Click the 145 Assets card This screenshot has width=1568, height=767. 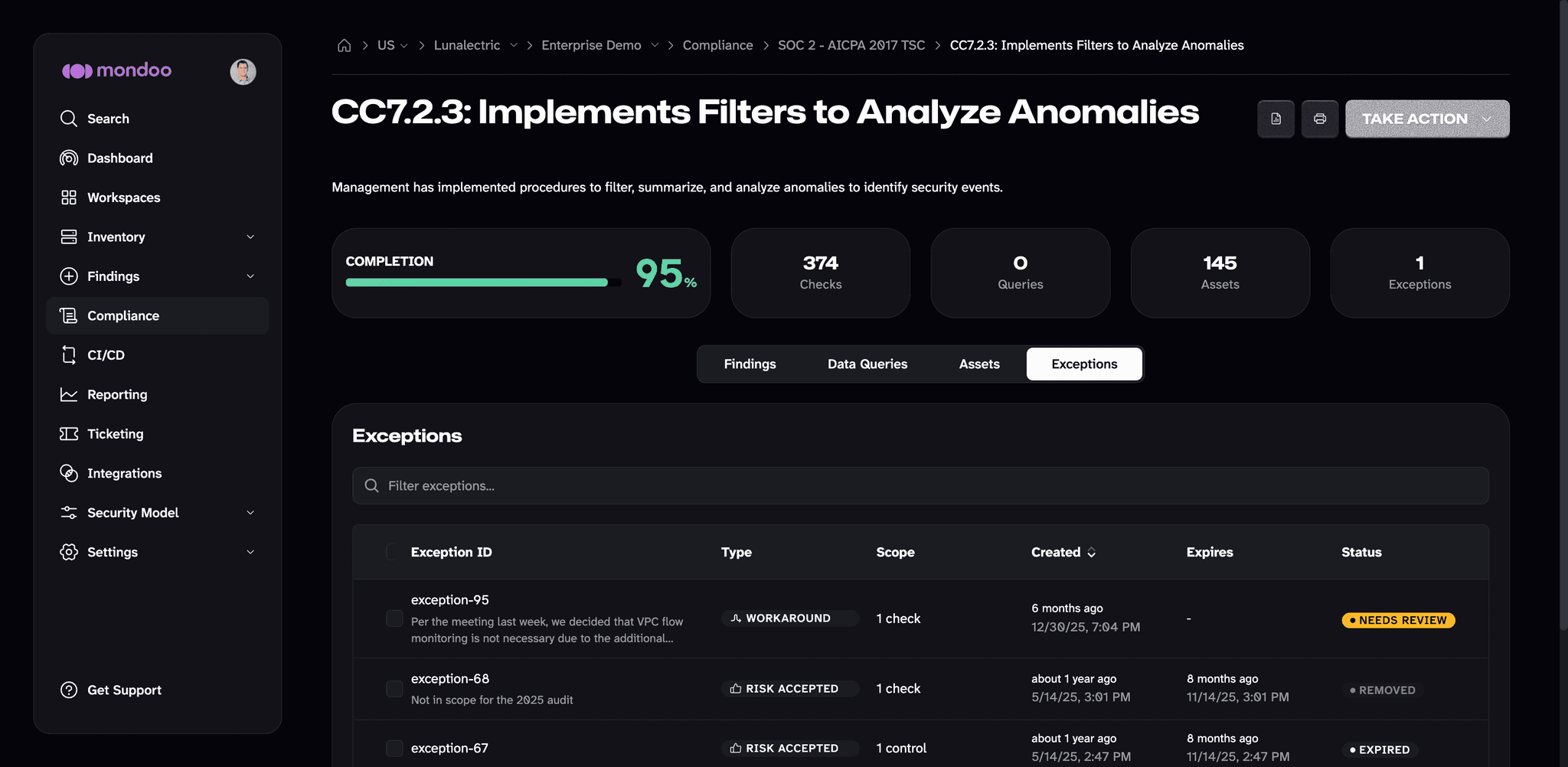pos(1220,273)
